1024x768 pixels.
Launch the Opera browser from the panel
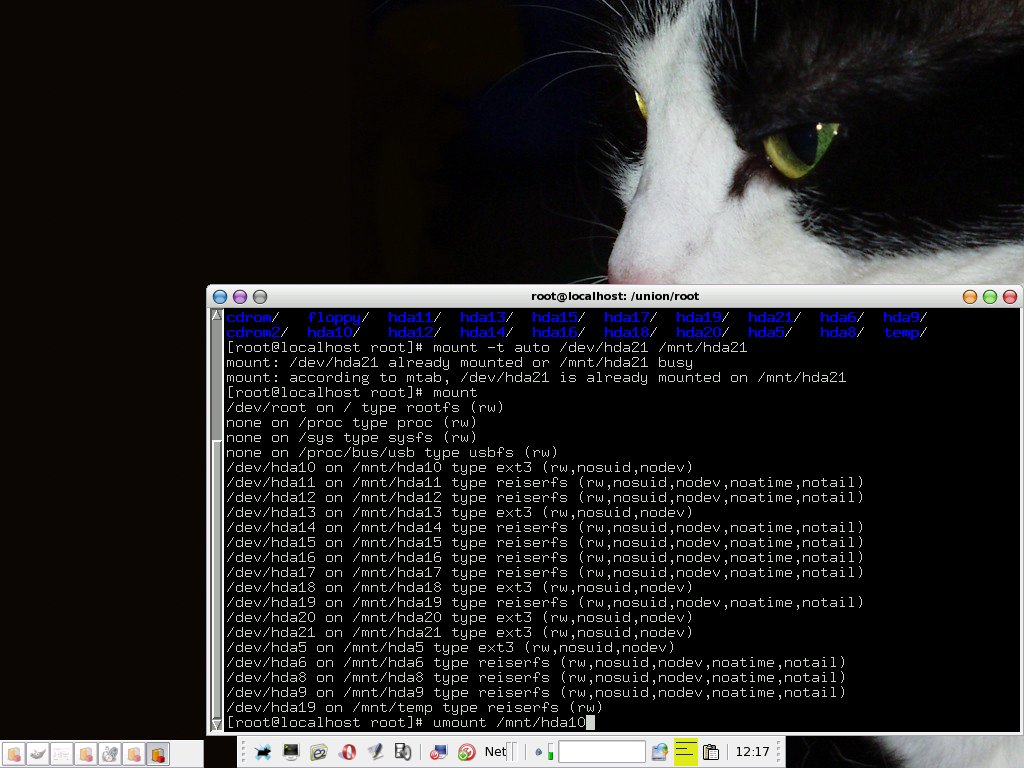[347, 752]
